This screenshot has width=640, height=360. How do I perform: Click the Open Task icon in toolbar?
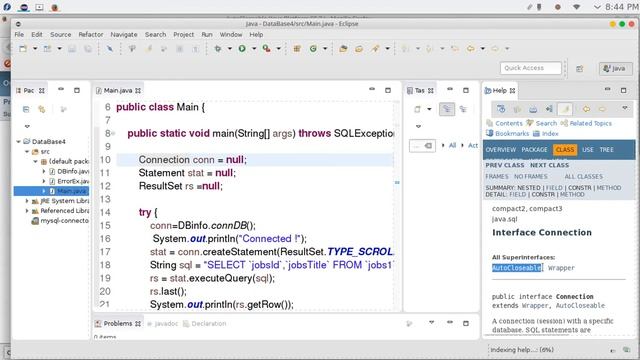(359, 49)
